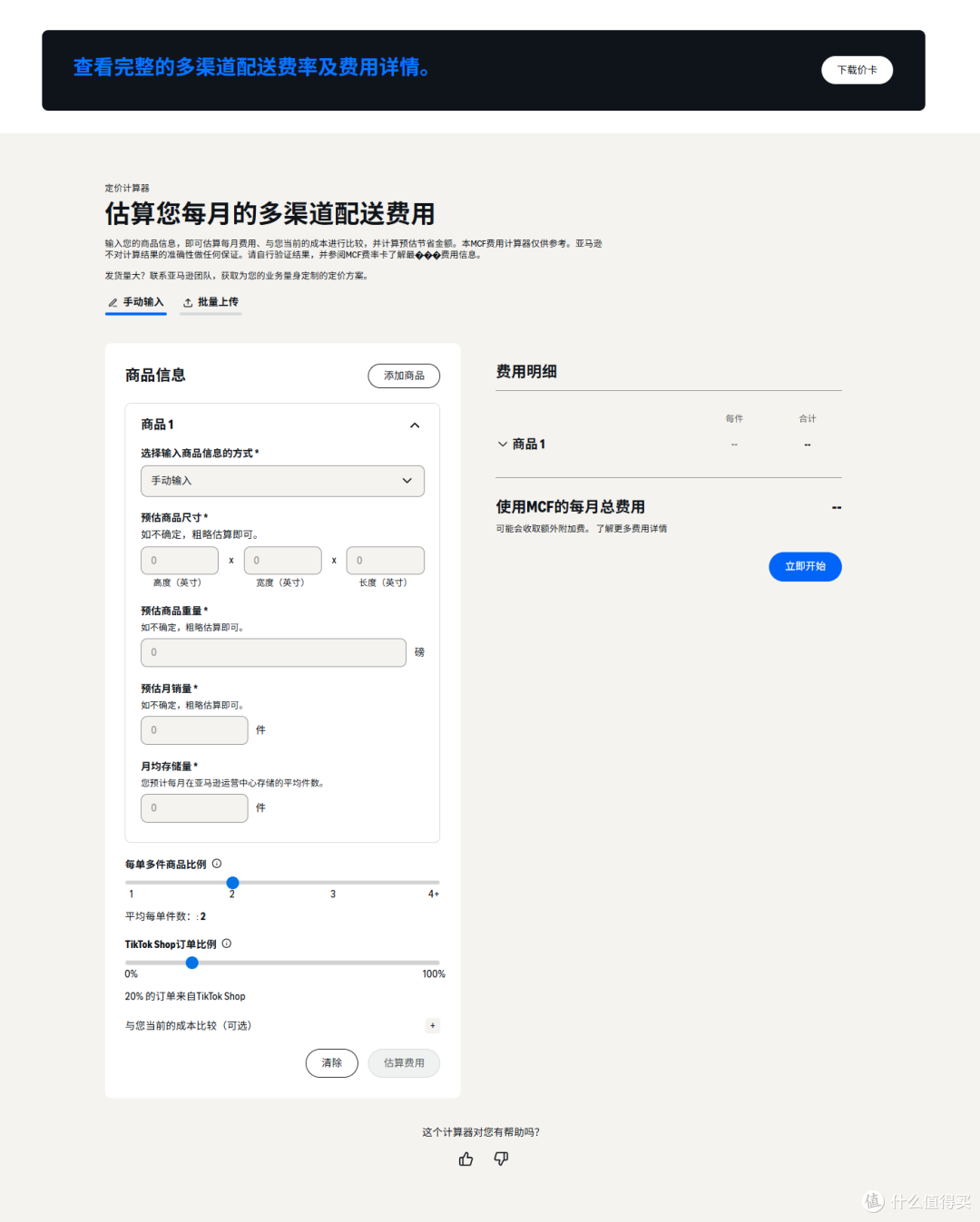Viewport: 980px width, 1222px height.
Task: Click the 下载价卡 button
Action: click(x=857, y=70)
